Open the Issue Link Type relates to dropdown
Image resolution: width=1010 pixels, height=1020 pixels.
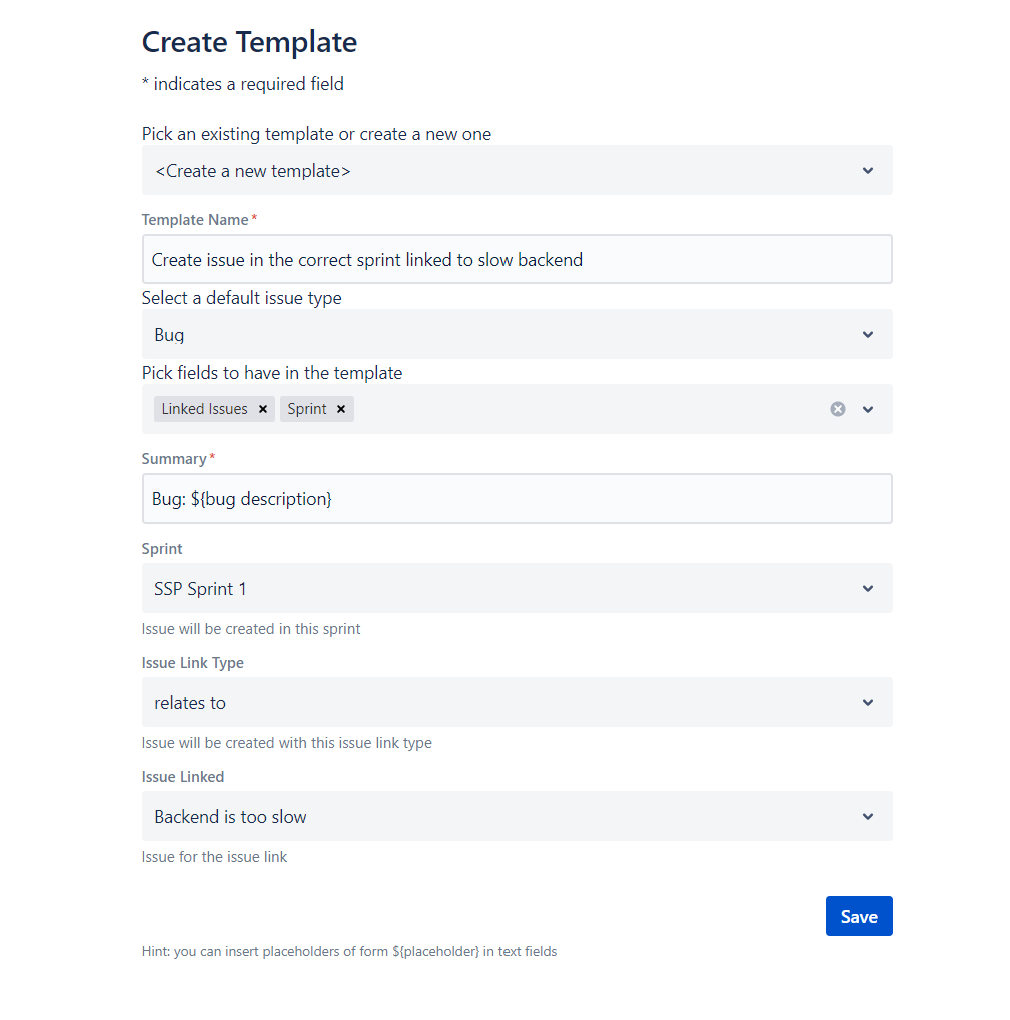point(517,703)
